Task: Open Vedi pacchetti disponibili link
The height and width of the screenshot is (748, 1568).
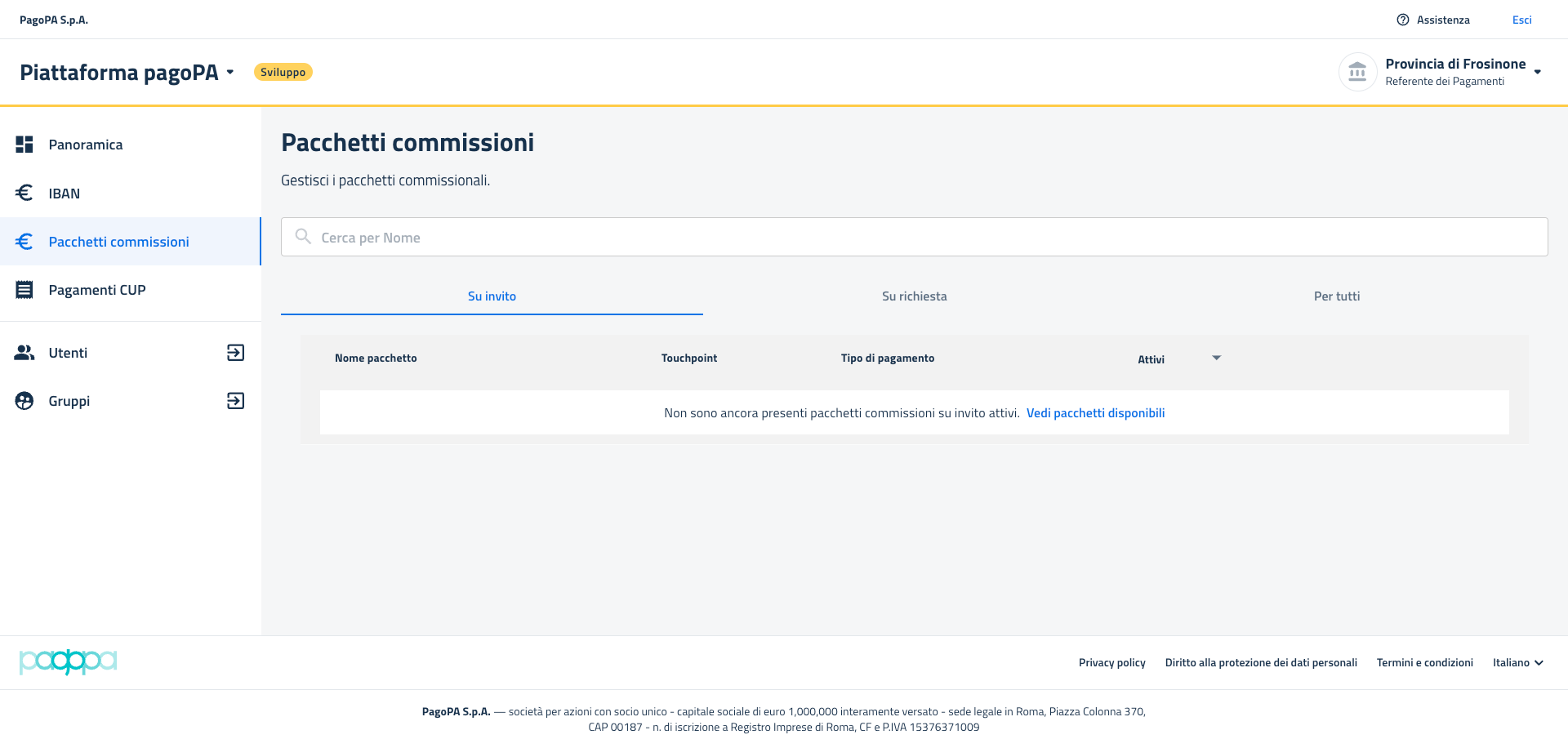Action: (x=1095, y=413)
